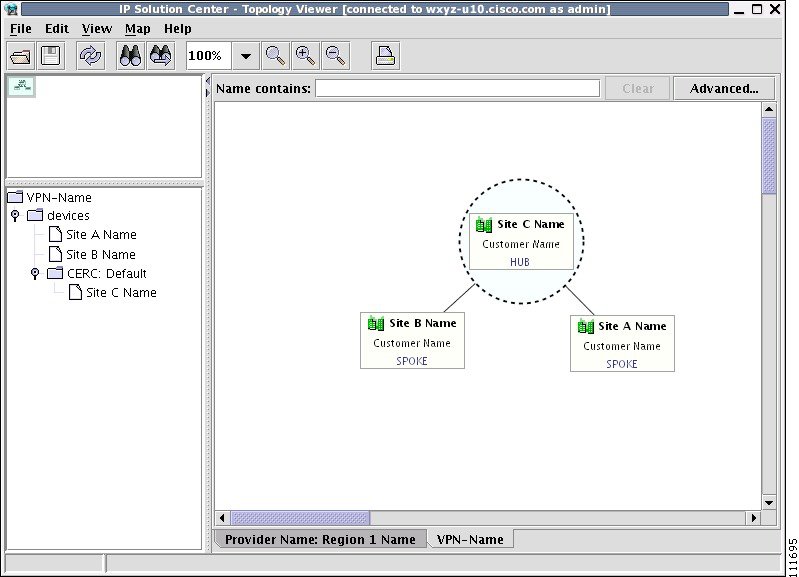
Task: Click the Site A Name document icon in the tree
Action: point(55,234)
